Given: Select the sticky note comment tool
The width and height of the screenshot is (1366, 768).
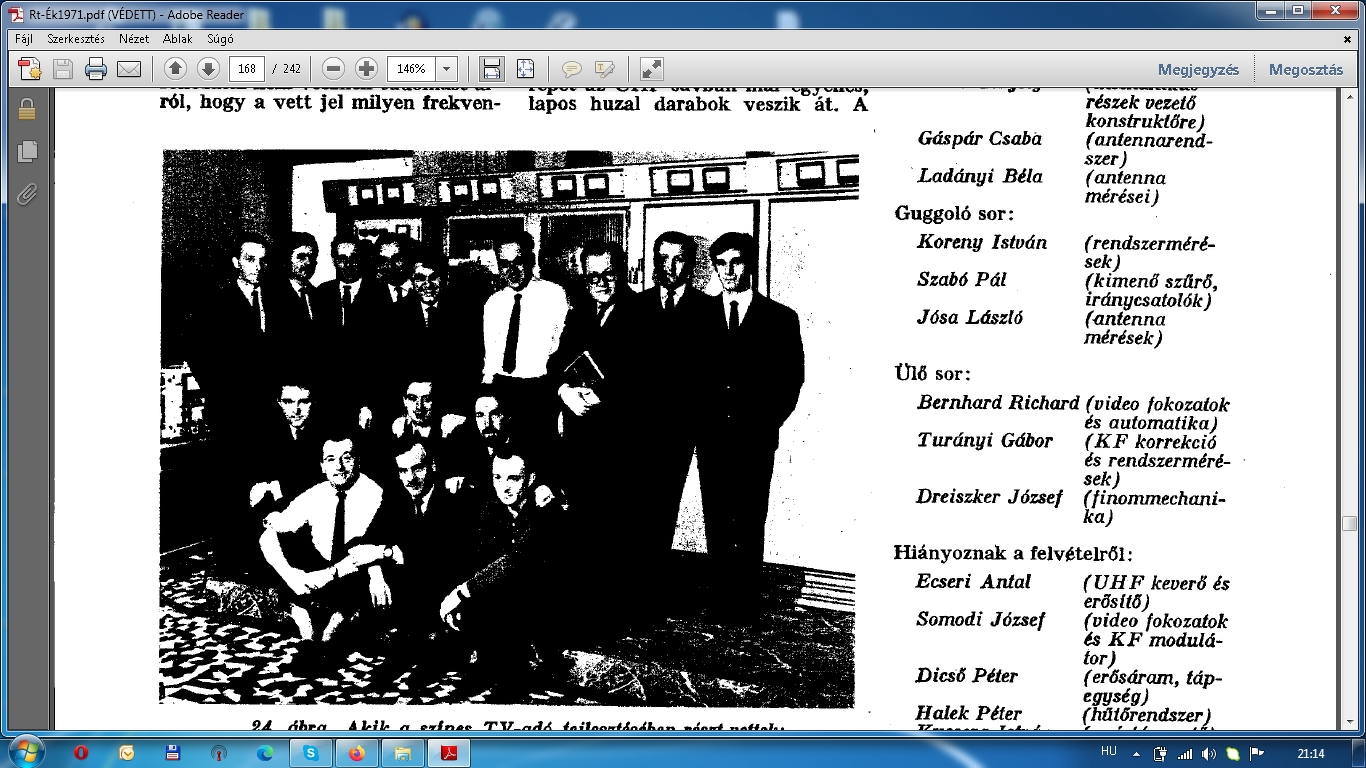Looking at the screenshot, I should 572,69.
